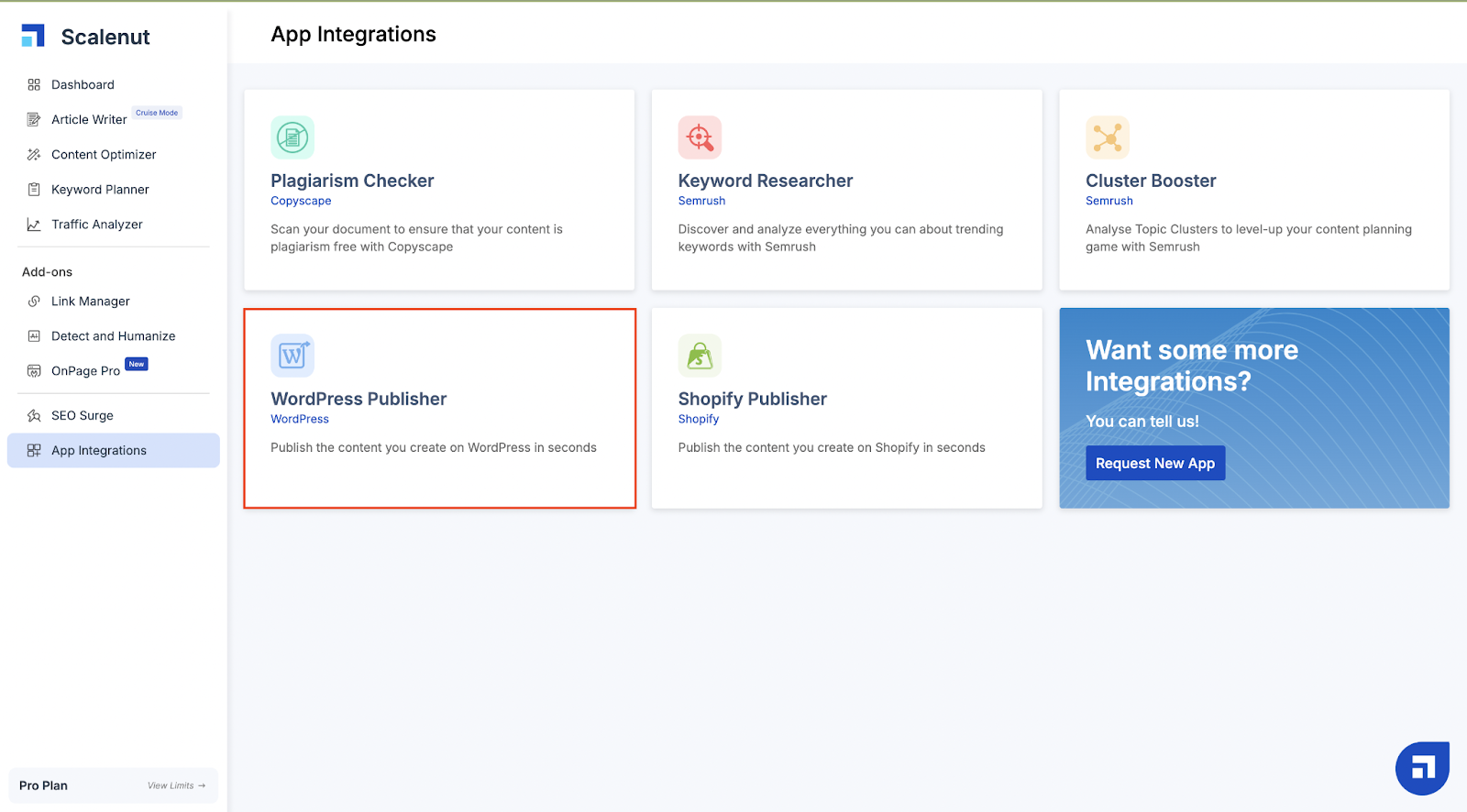Click Semrush label under Cluster Booster
Viewport: 1467px width, 812px height.
click(x=1109, y=201)
